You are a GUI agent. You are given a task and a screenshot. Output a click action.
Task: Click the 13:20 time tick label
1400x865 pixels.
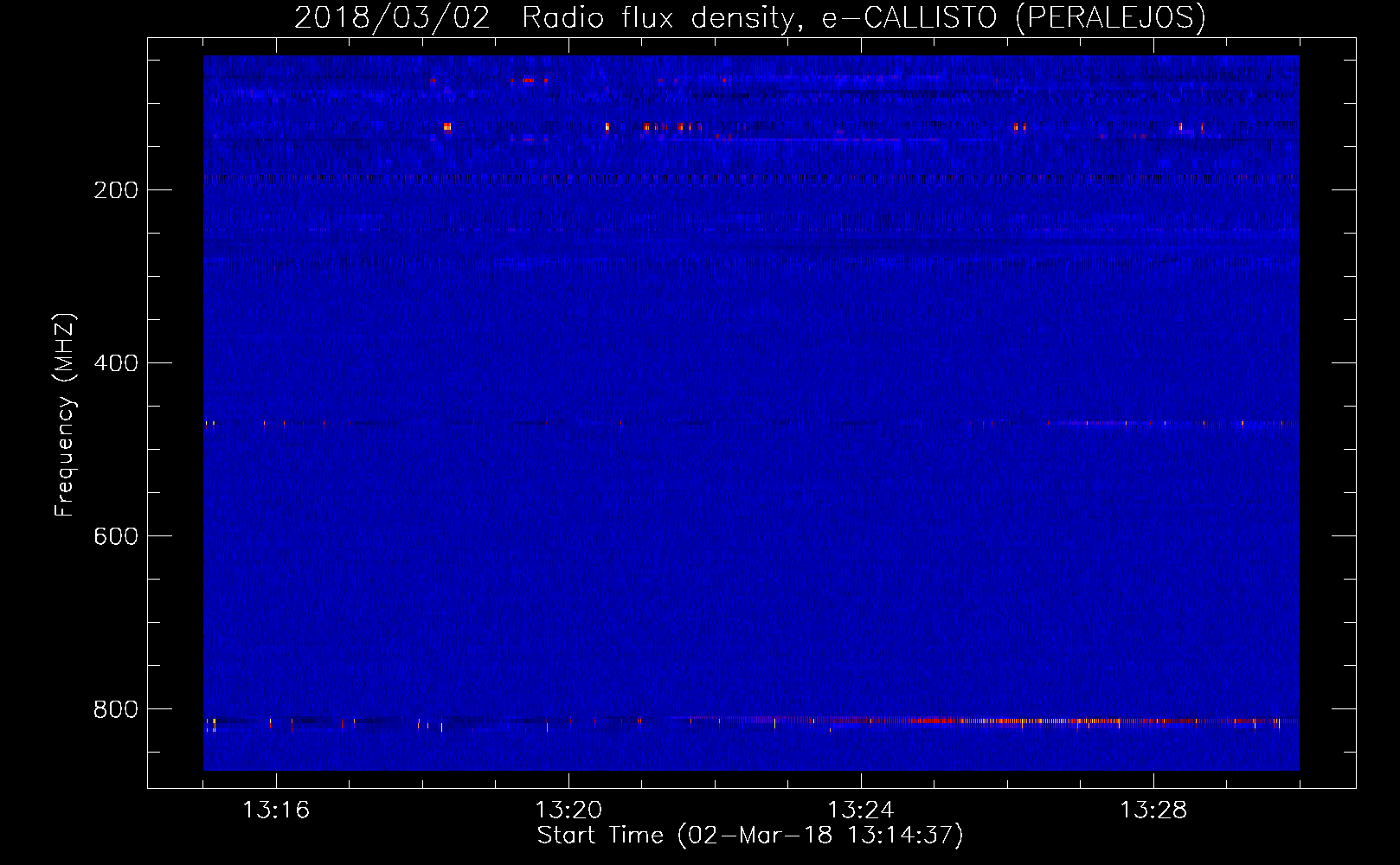568,811
